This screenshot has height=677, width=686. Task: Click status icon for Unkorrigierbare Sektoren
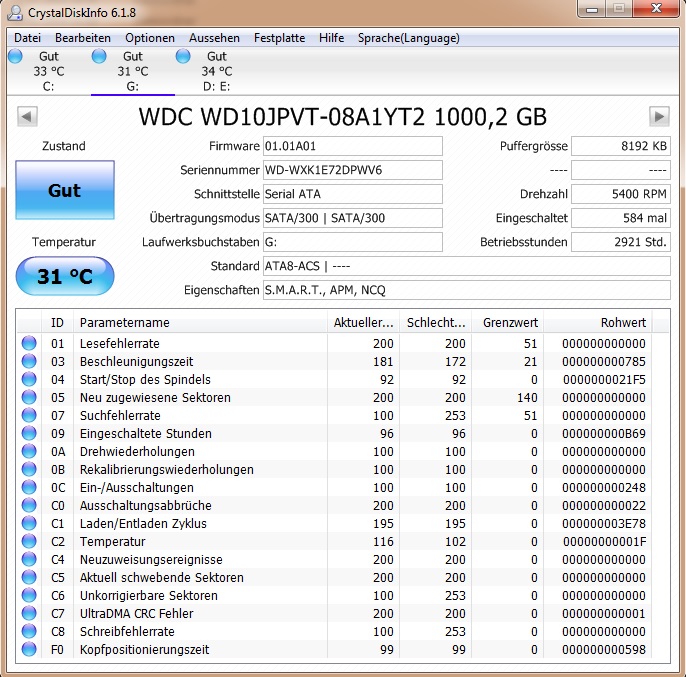pos(29,595)
